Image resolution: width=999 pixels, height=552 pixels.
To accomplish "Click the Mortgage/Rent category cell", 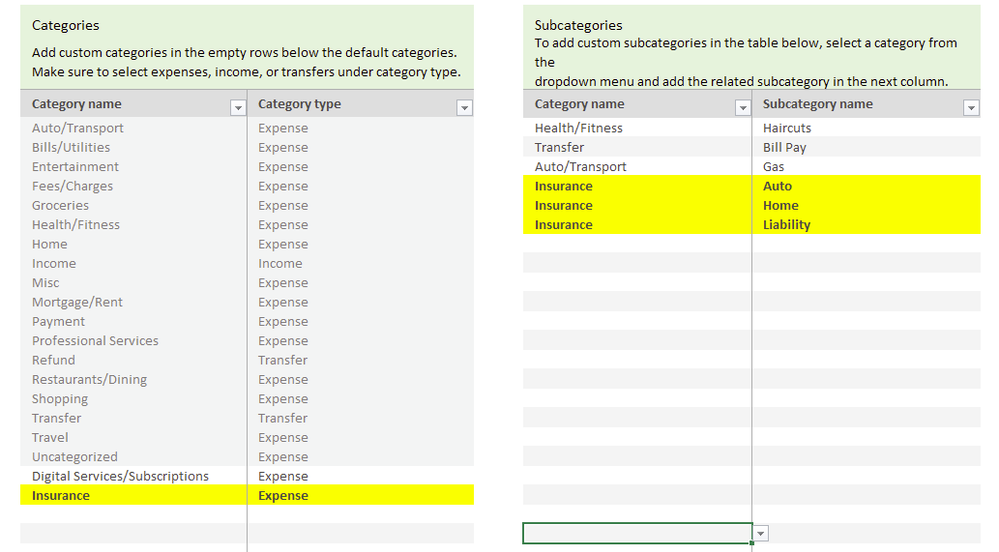I will click(133, 302).
